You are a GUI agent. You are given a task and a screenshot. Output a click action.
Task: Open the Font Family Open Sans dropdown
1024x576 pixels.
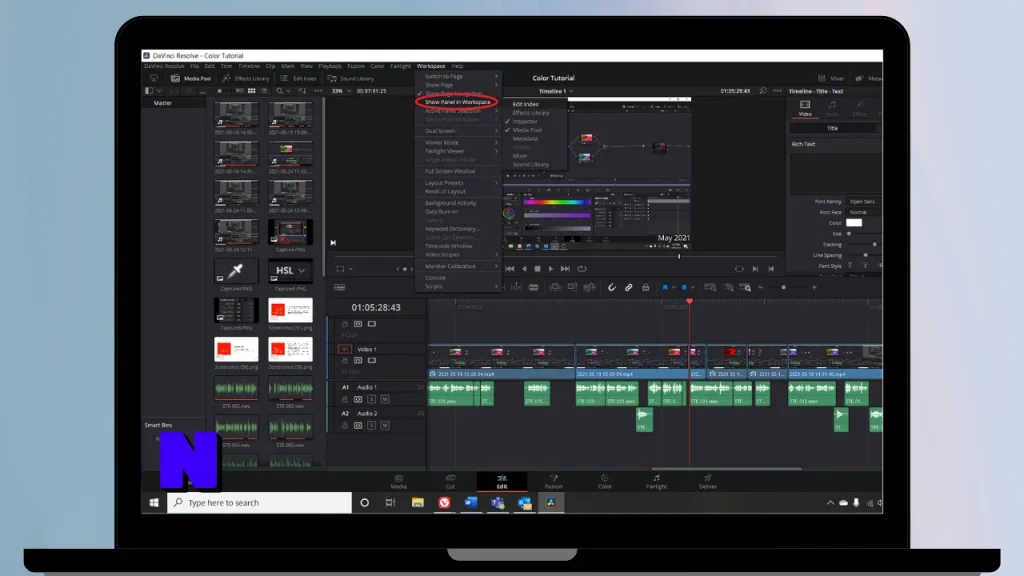coord(864,202)
